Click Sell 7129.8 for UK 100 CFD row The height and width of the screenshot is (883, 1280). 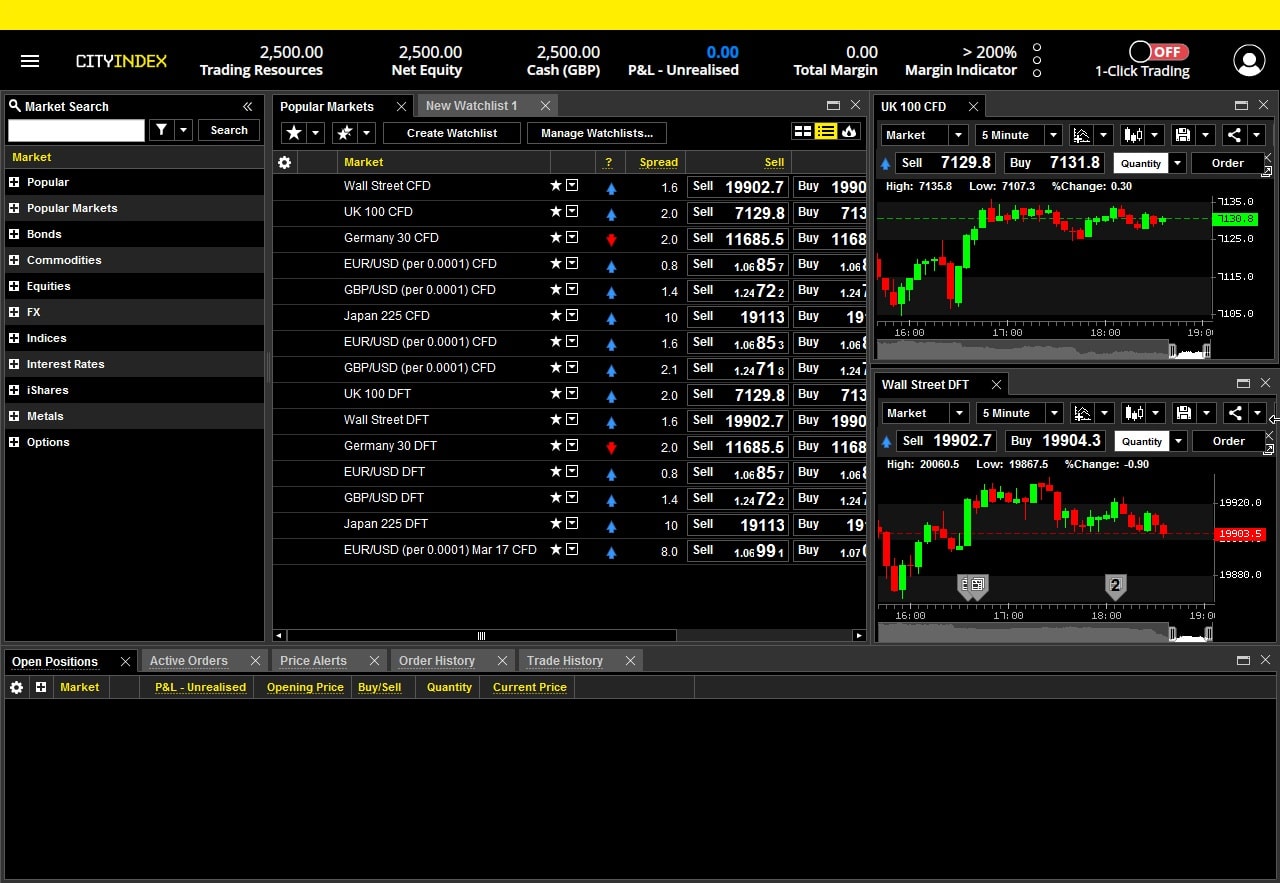tap(738, 213)
